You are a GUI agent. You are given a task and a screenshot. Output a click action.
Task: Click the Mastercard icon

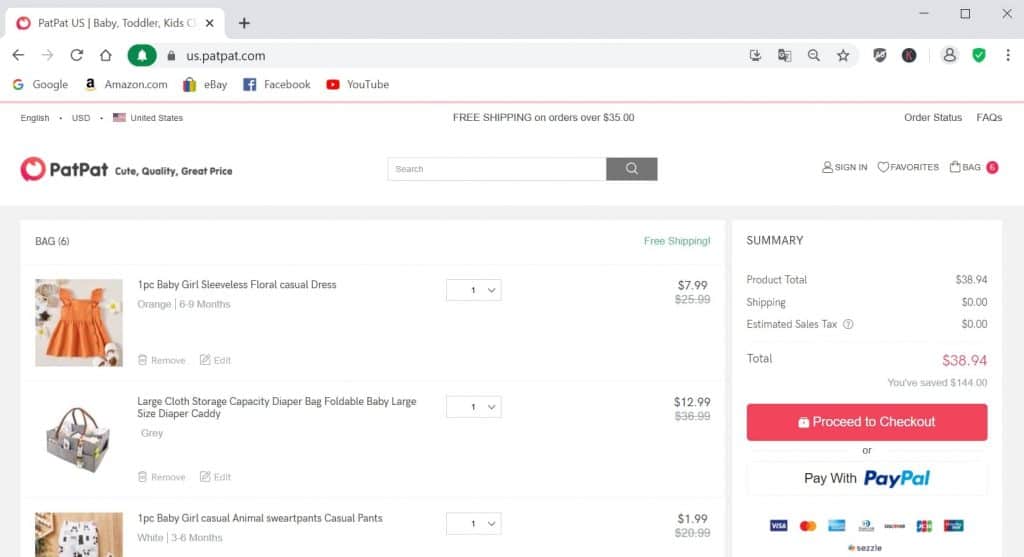click(x=808, y=526)
